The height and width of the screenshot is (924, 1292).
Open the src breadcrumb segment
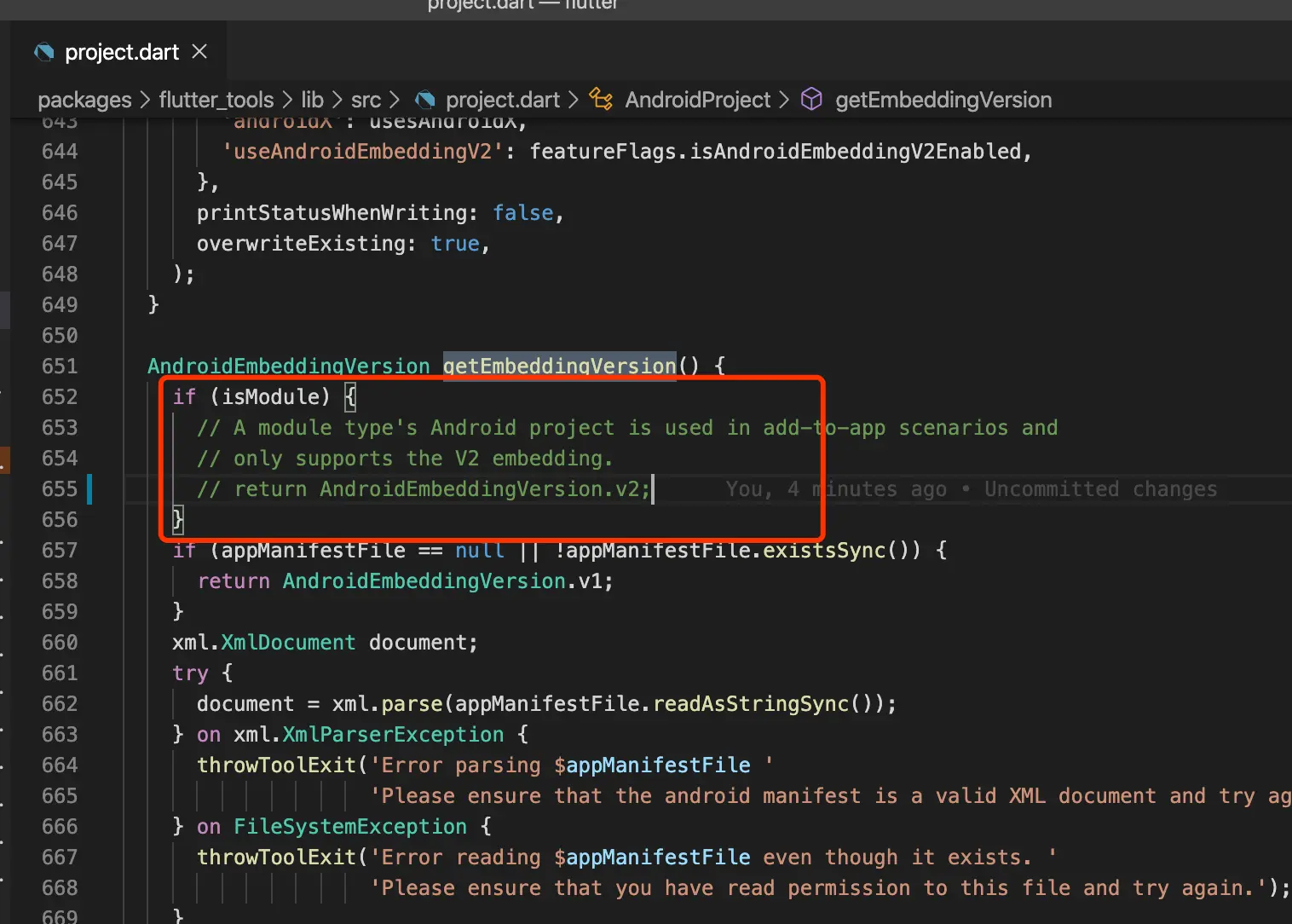(366, 100)
